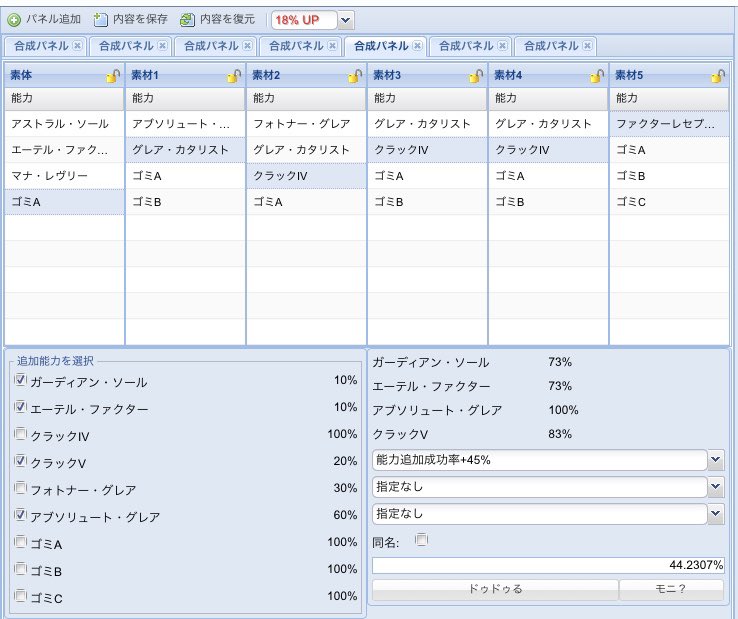Select グレア・カタリスト in 素材1 column
The height and width of the screenshot is (619, 738).
(x=185, y=150)
